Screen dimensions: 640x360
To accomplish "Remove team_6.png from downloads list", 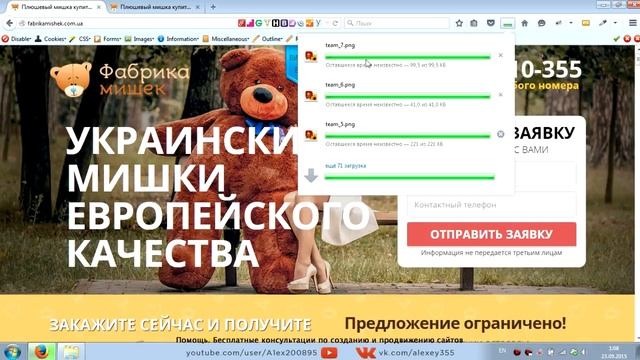I will coord(500,95).
